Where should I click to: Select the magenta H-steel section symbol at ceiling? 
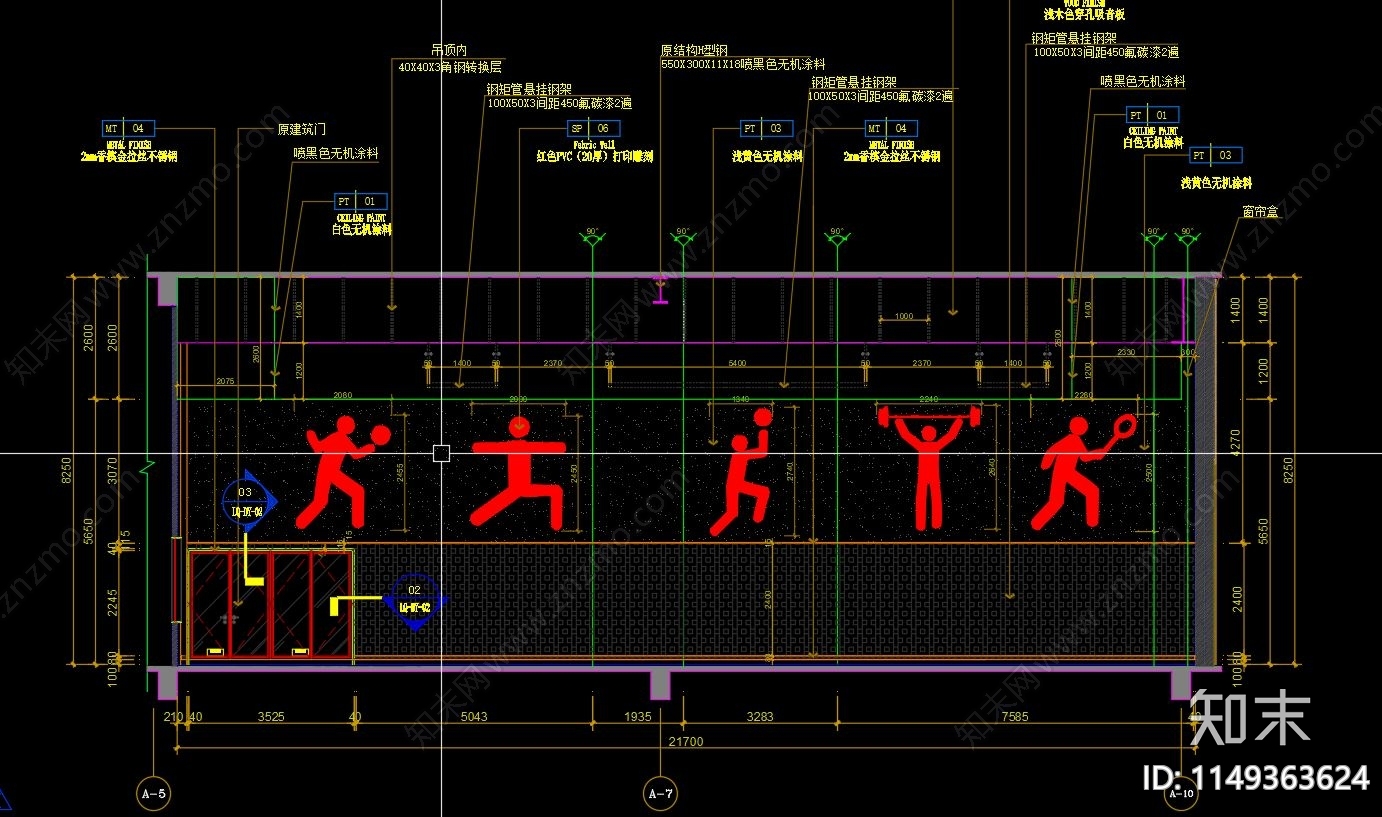pos(660,291)
